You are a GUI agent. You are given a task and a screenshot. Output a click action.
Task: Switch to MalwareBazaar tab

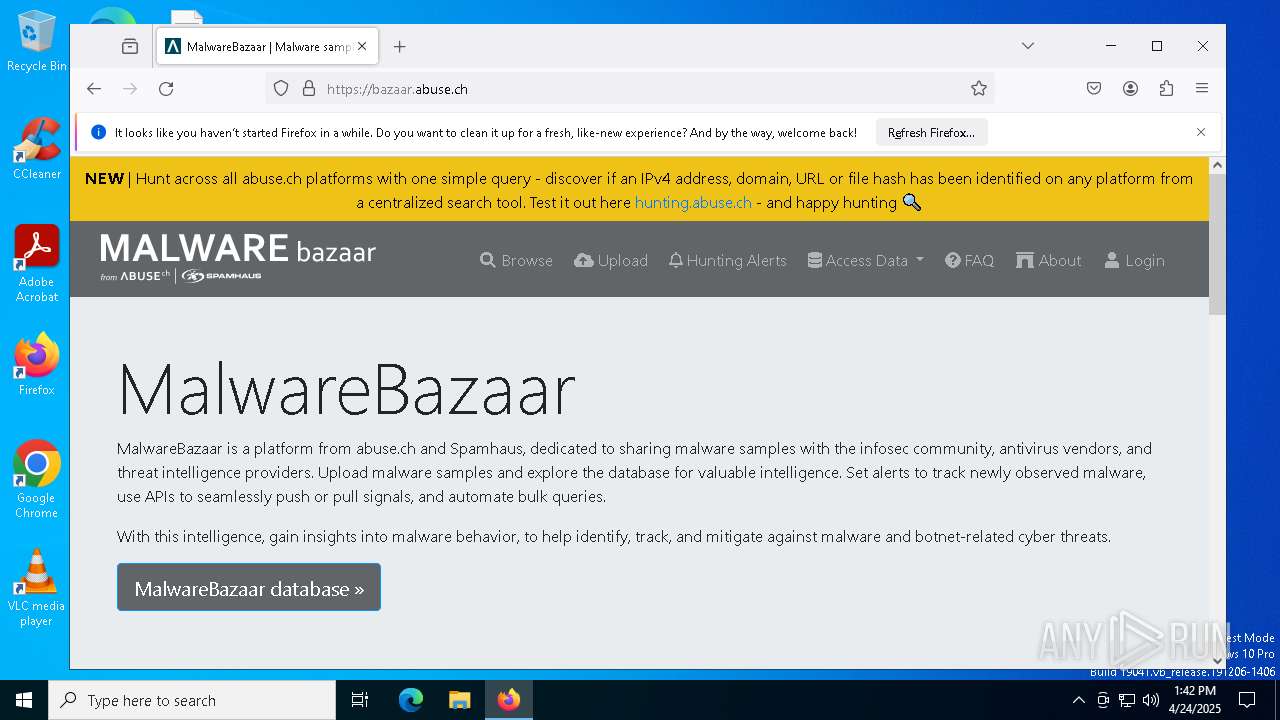(266, 46)
